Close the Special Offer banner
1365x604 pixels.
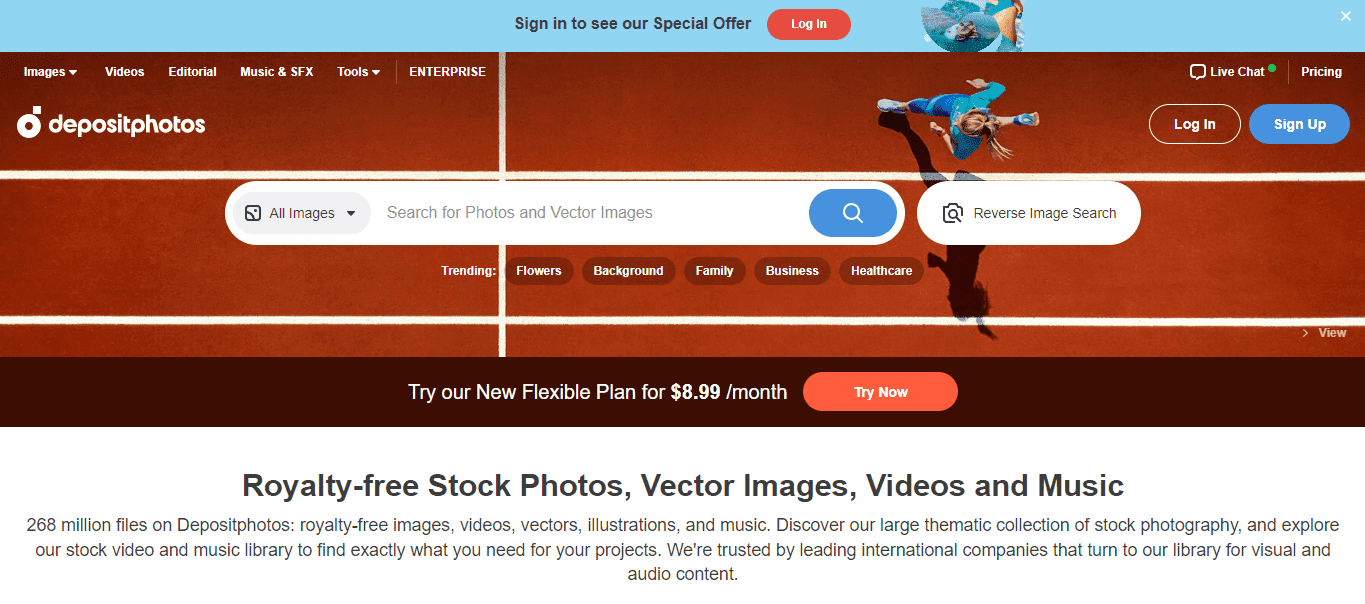click(1345, 16)
